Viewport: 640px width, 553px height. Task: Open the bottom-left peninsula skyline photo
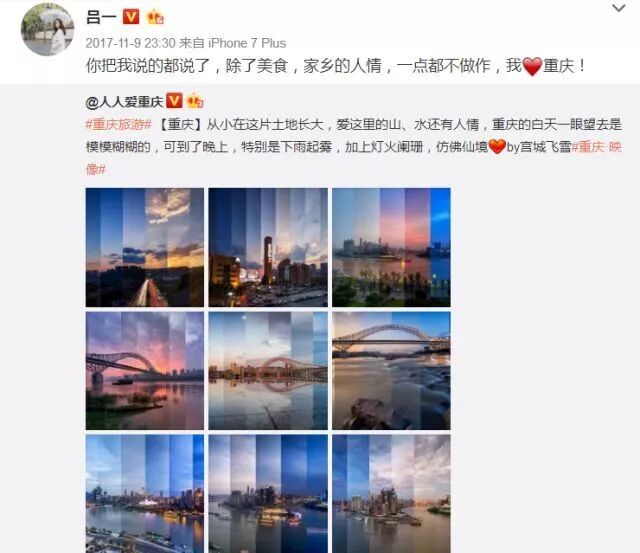145,494
